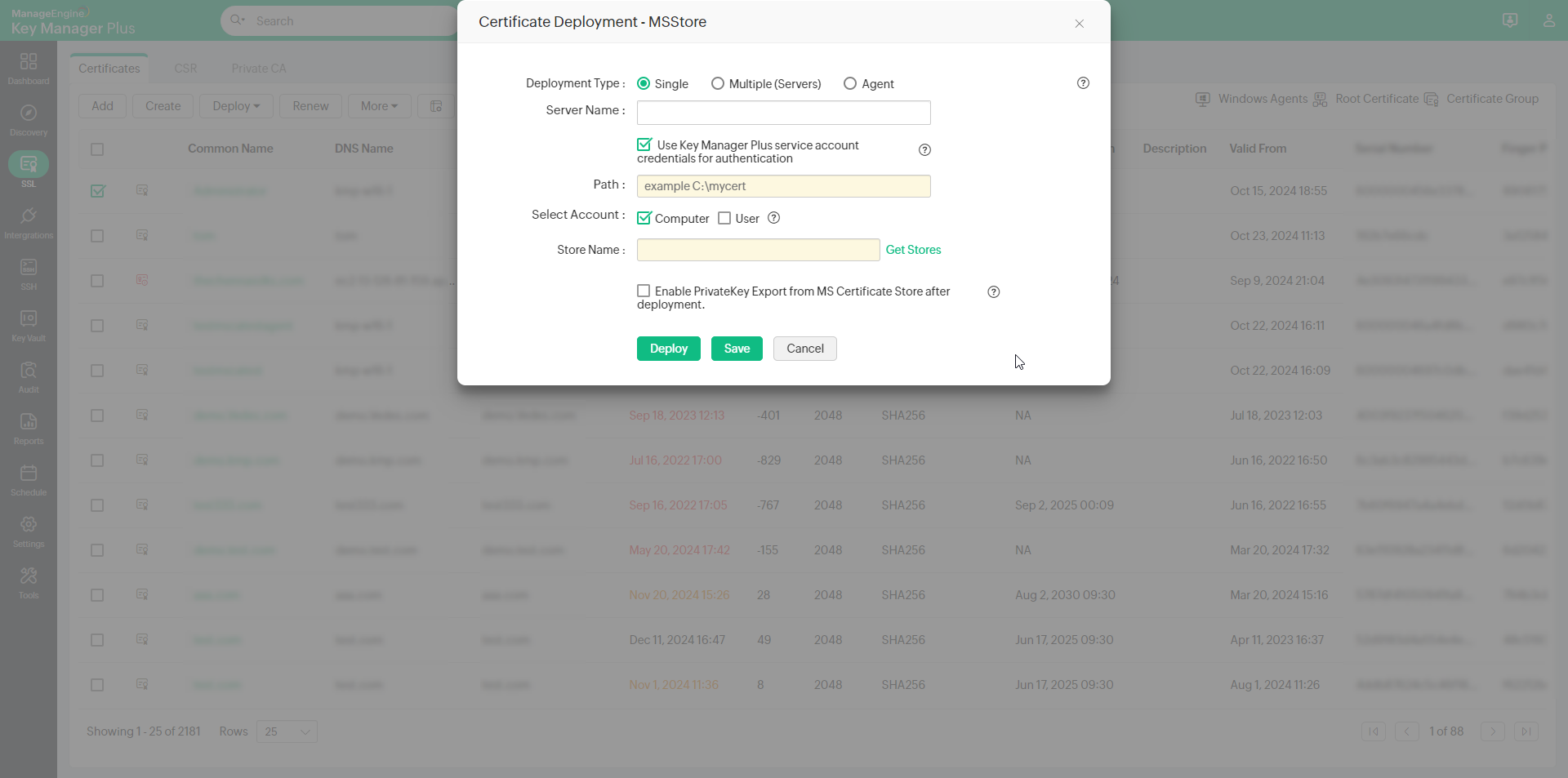Click the green Deploy button
Viewport: 1568px width, 778px height.
pos(669,349)
